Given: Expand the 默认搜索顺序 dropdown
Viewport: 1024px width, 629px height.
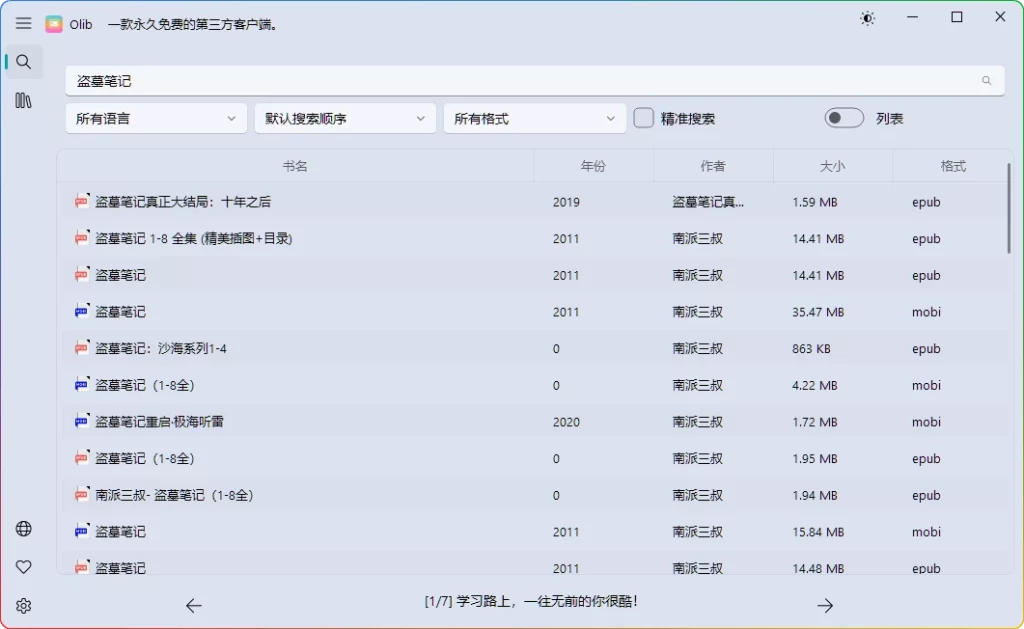Looking at the screenshot, I should pos(344,117).
